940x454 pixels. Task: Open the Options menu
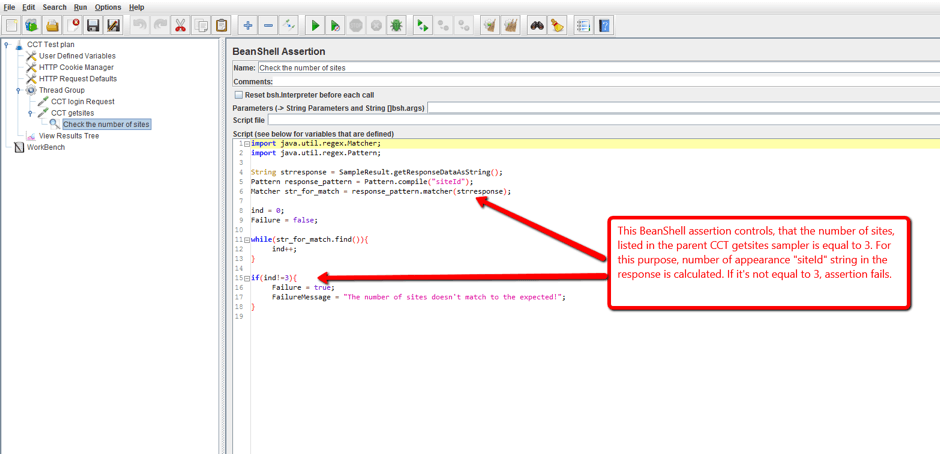(108, 7)
